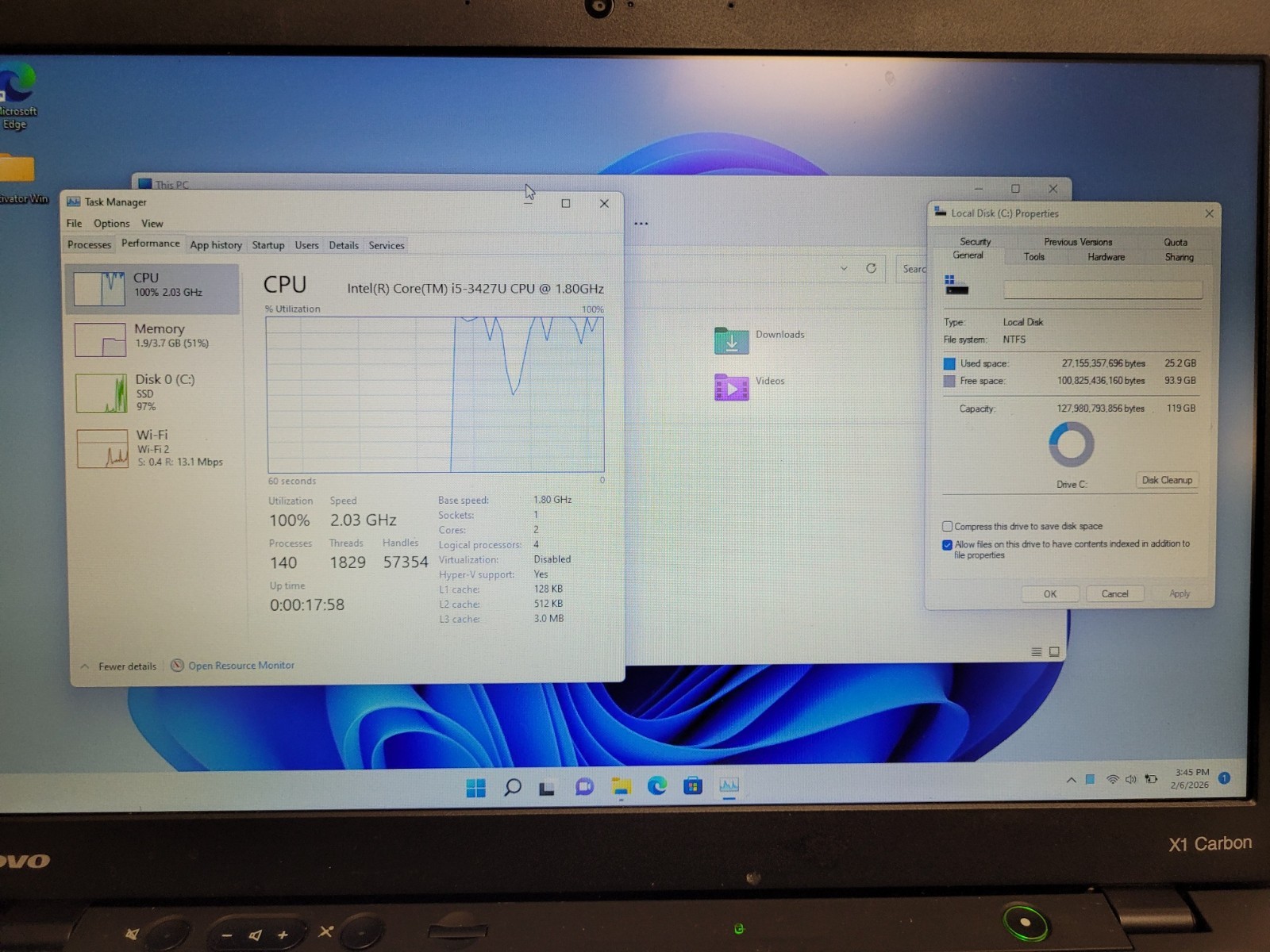Image resolution: width=1270 pixels, height=952 pixels.
Task: Open the Options menu in Task Manager
Action: 111,224
